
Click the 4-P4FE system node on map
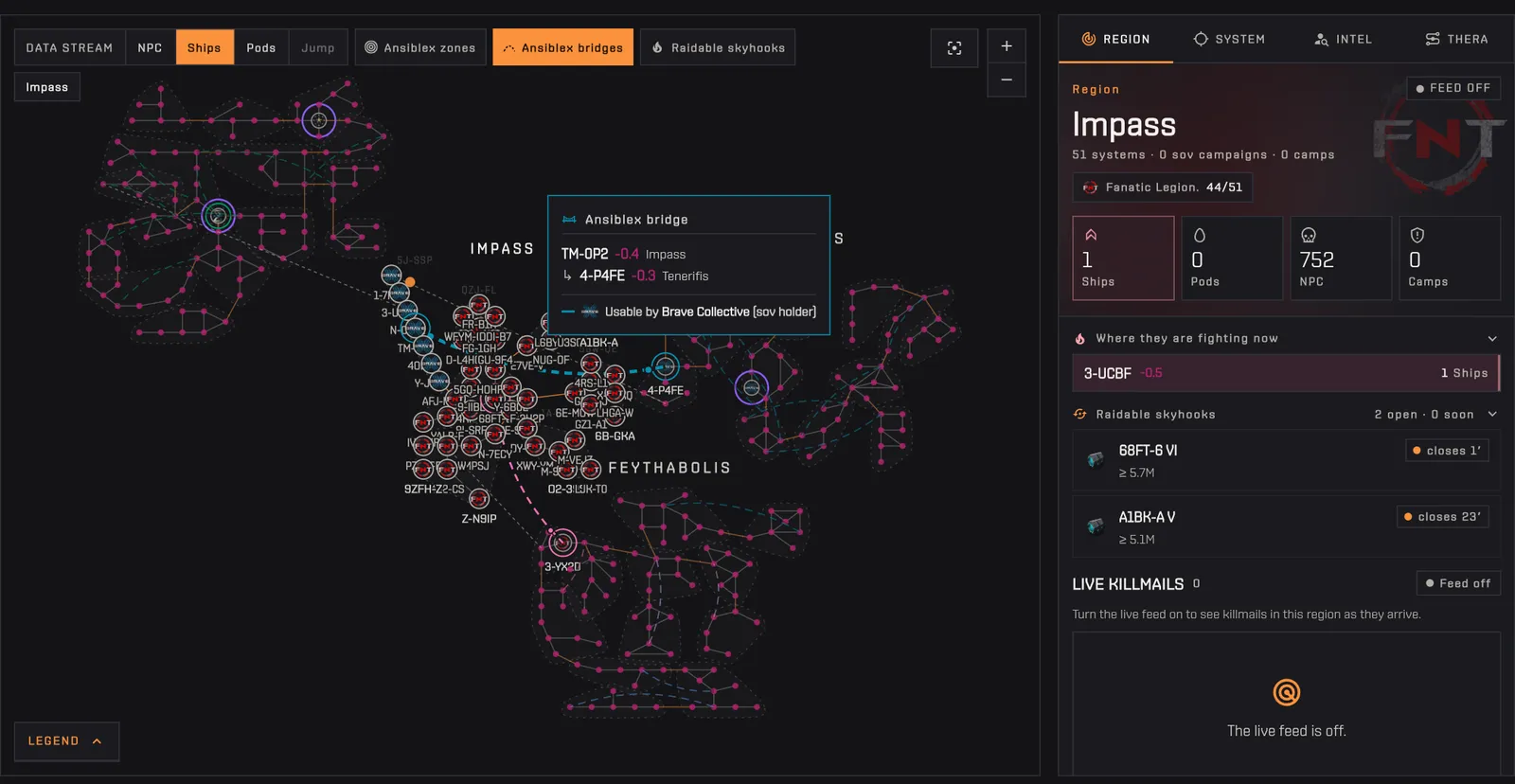click(x=666, y=366)
